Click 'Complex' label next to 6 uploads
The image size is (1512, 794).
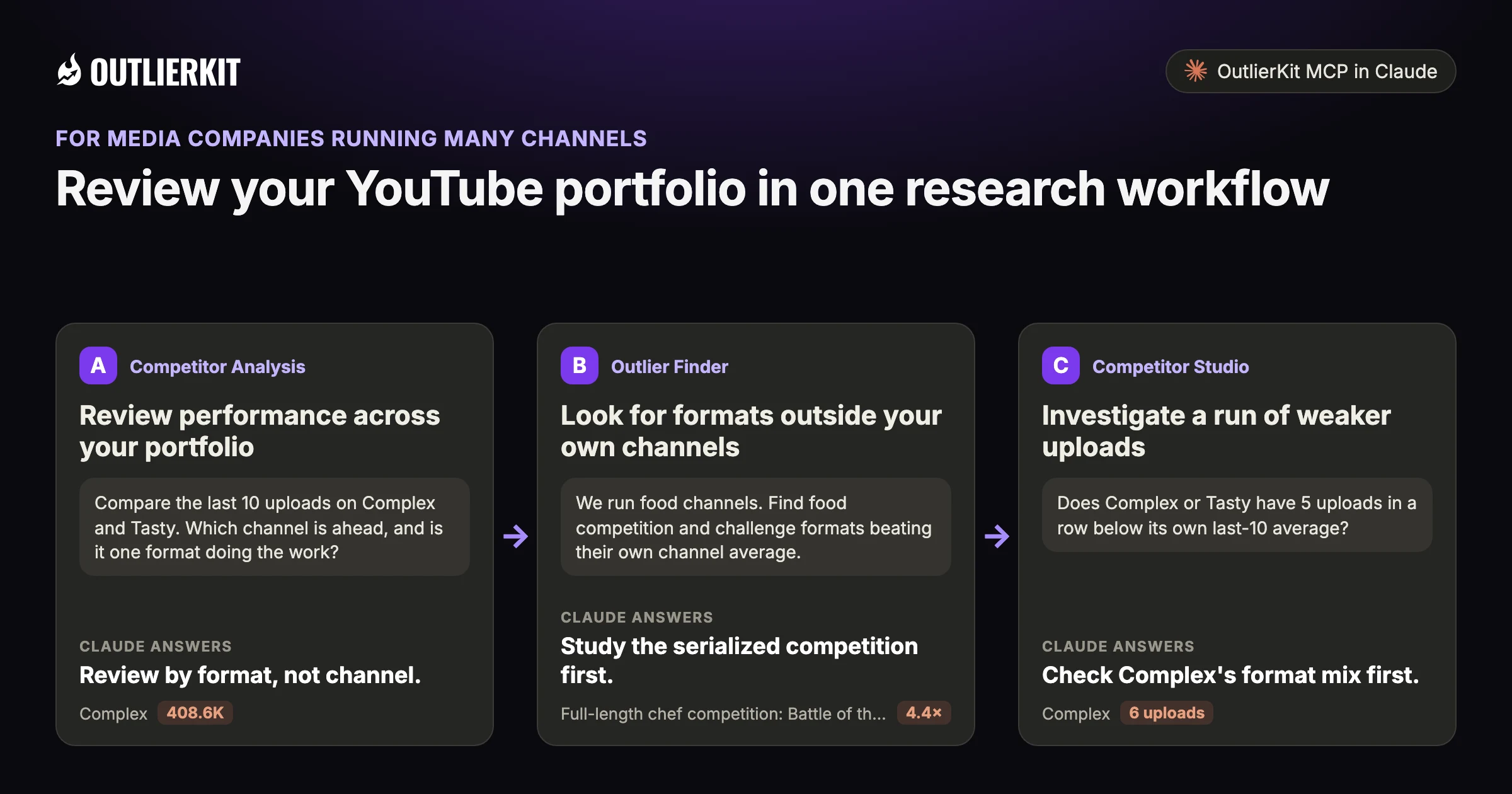(x=1076, y=714)
